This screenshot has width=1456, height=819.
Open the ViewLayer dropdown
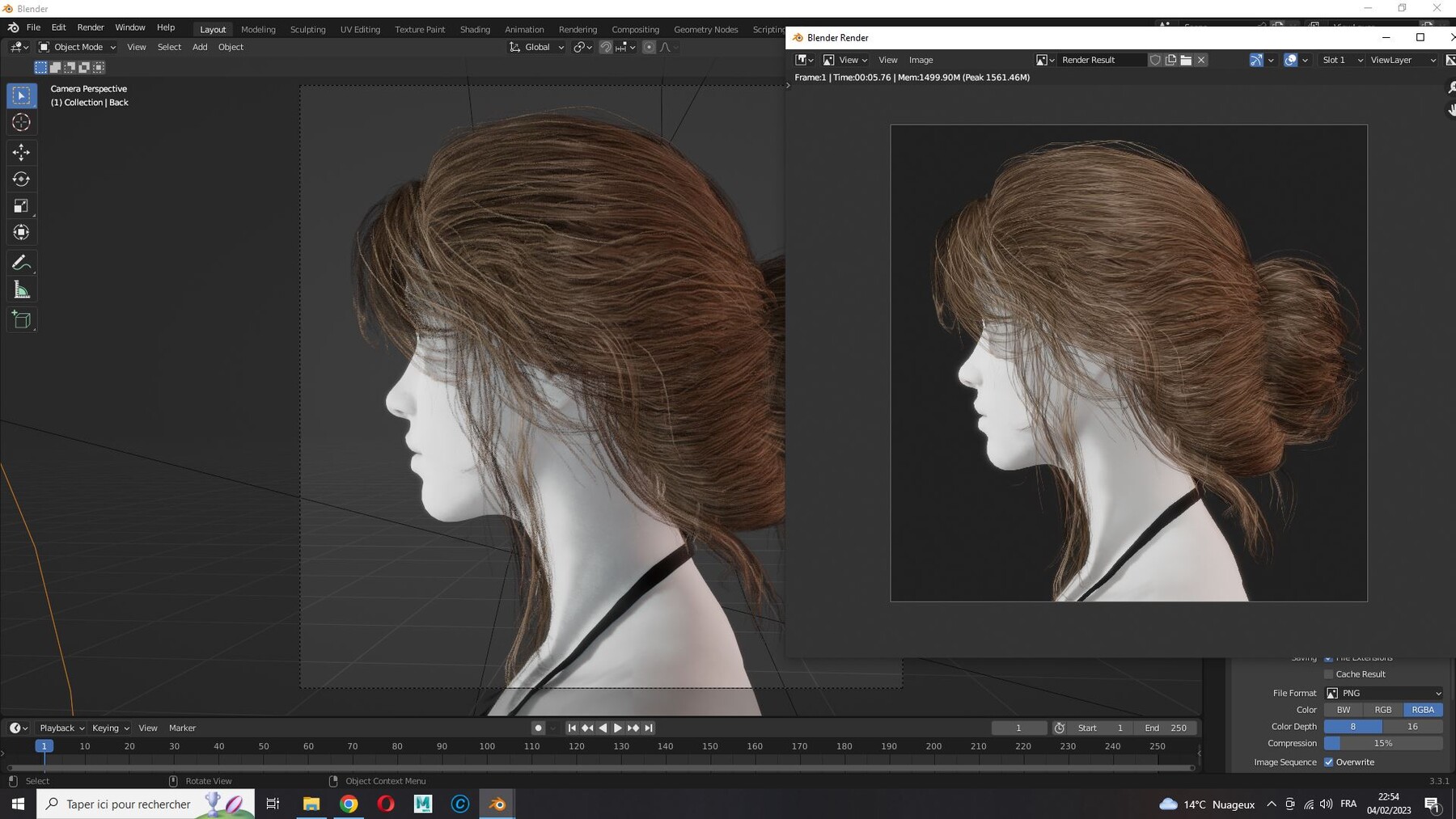point(1403,60)
